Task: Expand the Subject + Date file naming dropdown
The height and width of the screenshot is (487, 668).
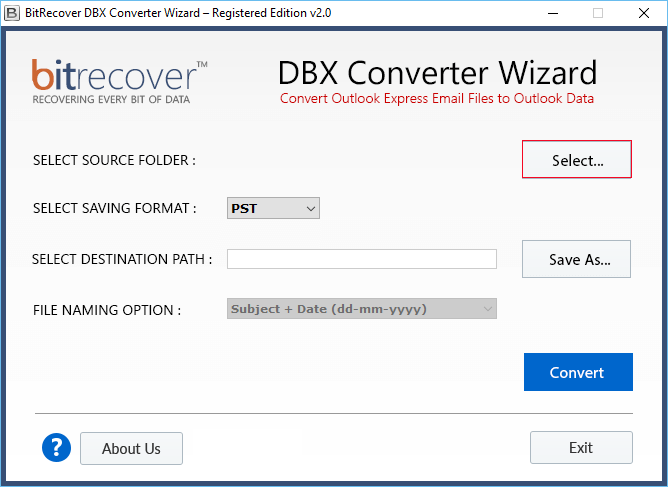Action: (x=362, y=309)
